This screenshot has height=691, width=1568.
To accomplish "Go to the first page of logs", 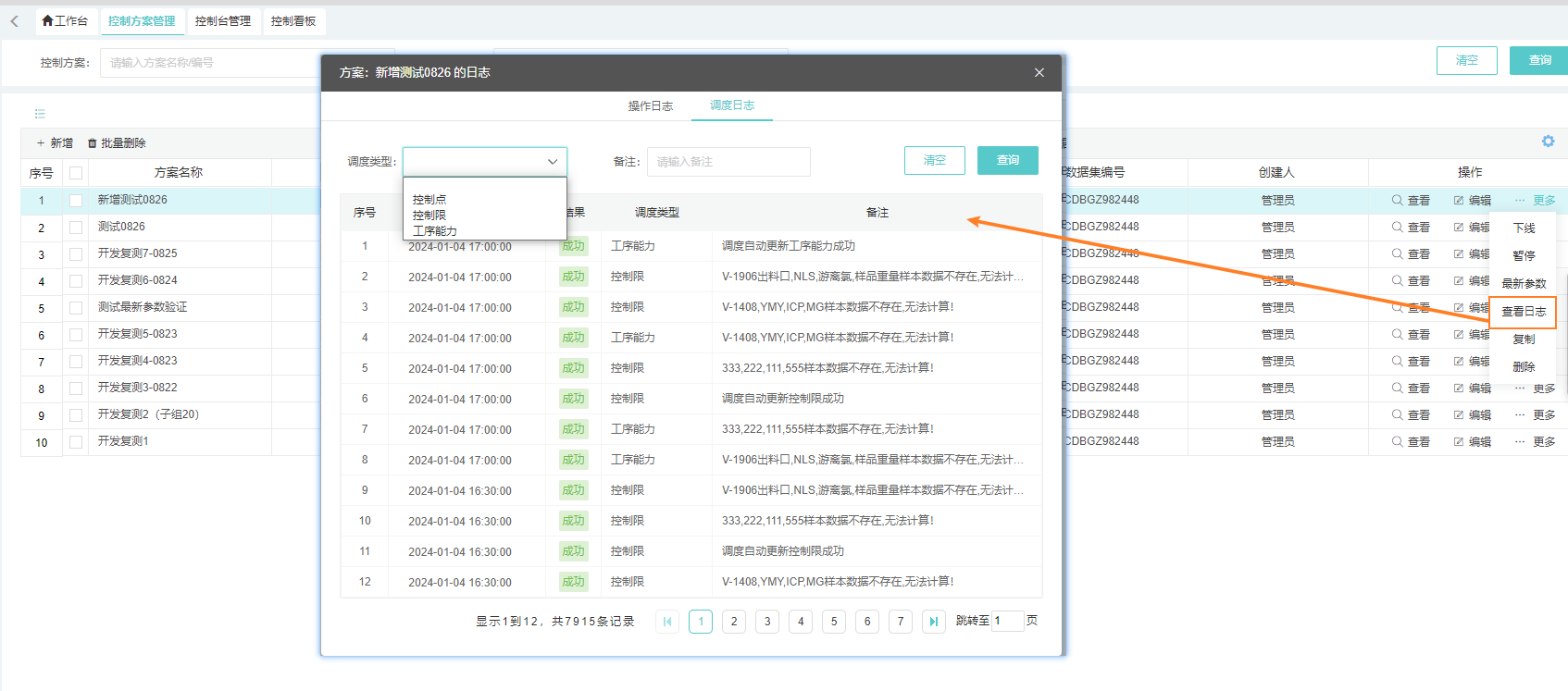I will click(x=667, y=622).
